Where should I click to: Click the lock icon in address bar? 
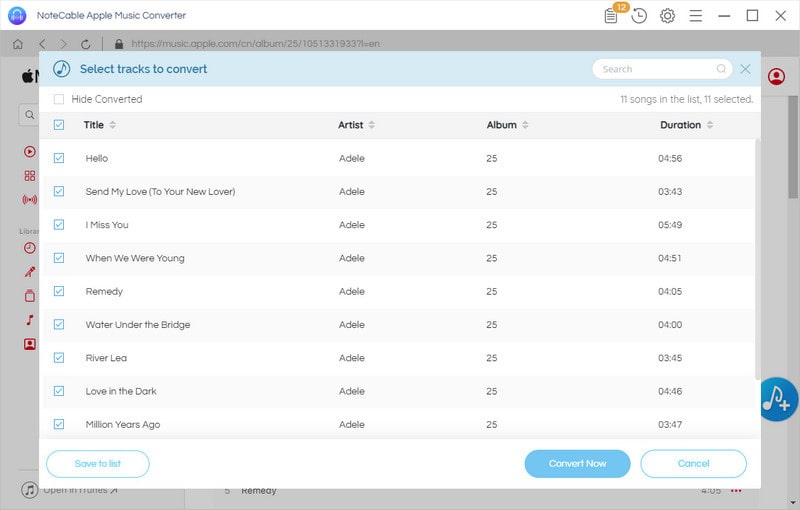coord(119,44)
